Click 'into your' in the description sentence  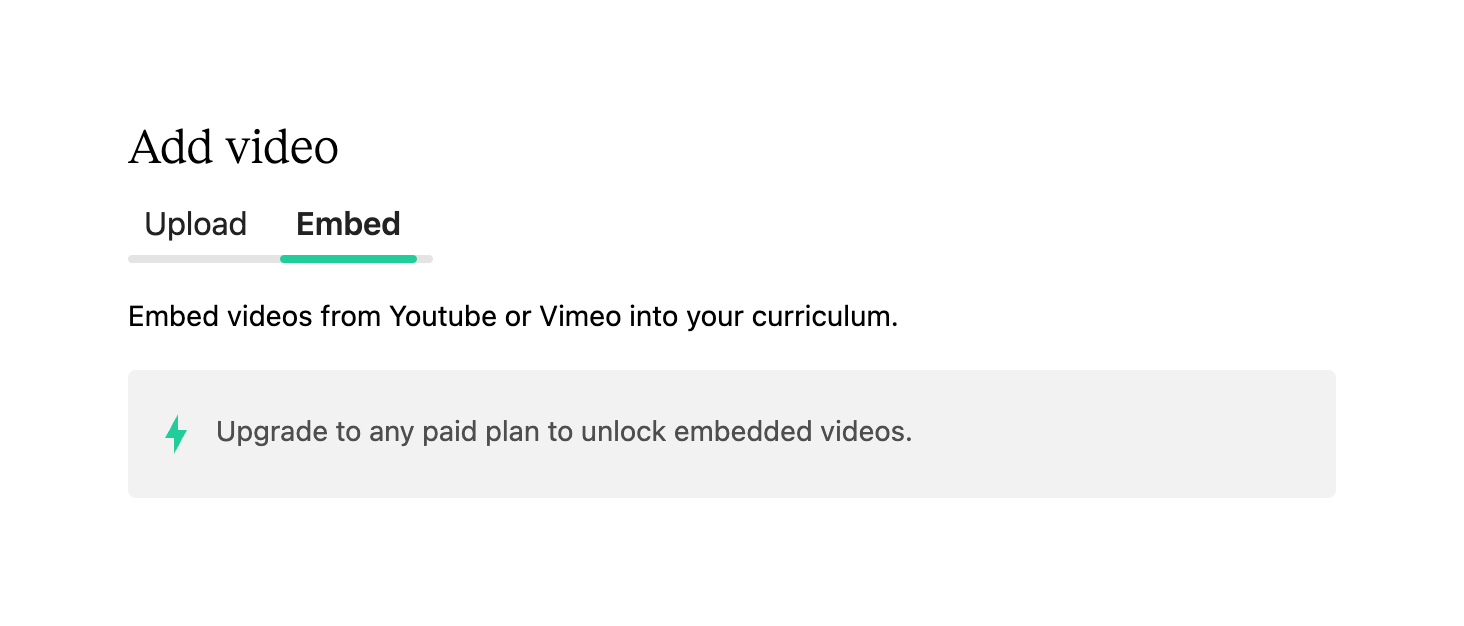coord(688,317)
